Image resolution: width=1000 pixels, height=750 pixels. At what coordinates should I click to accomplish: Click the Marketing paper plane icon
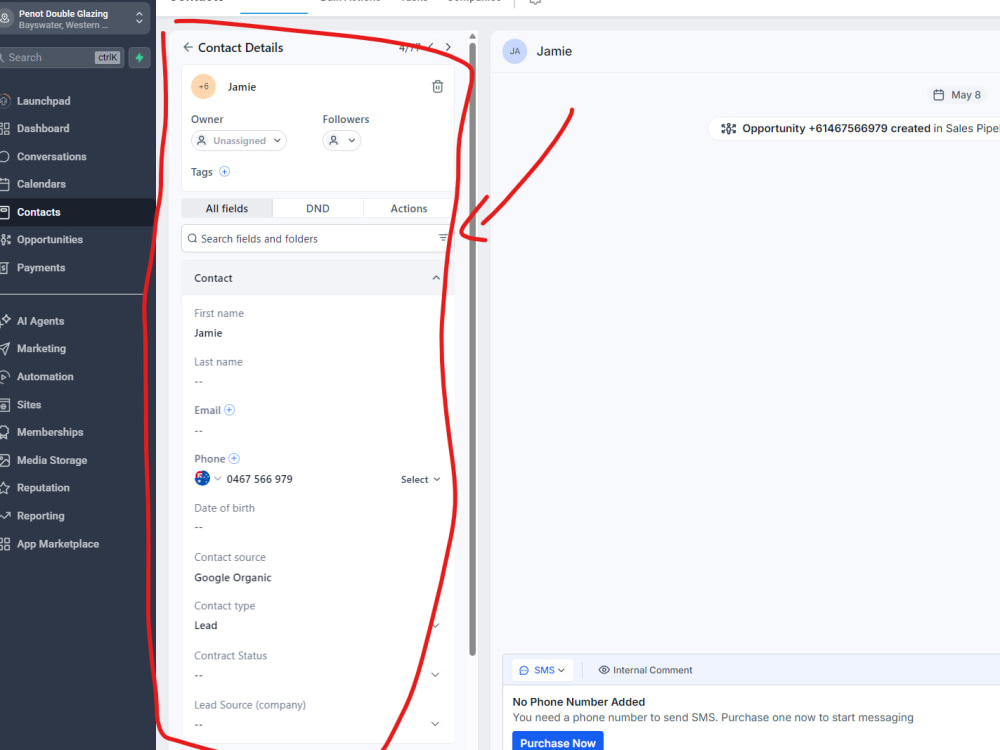click(4, 348)
